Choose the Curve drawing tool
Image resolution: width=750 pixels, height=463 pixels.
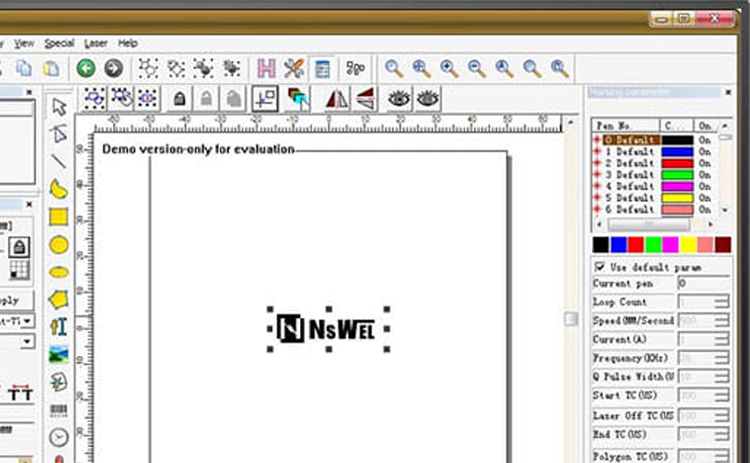tap(59, 189)
